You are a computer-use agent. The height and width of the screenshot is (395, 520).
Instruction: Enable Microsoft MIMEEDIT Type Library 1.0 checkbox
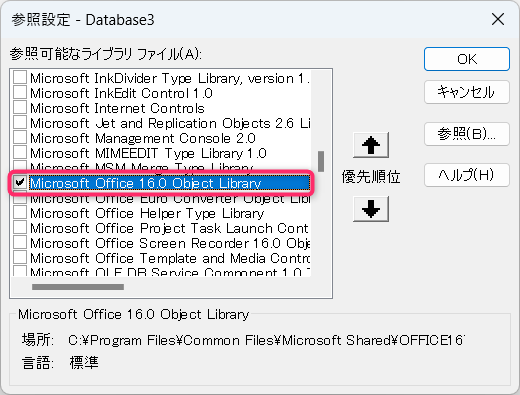[20, 152]
